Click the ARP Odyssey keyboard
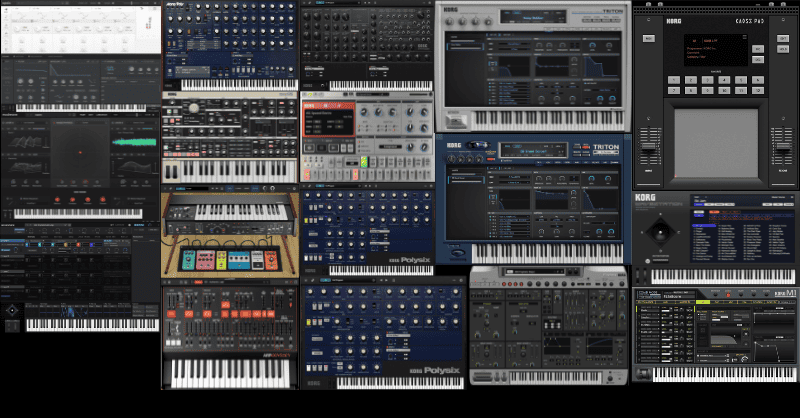The height and width of the screenshot is (418, 800). pos(229,374)
